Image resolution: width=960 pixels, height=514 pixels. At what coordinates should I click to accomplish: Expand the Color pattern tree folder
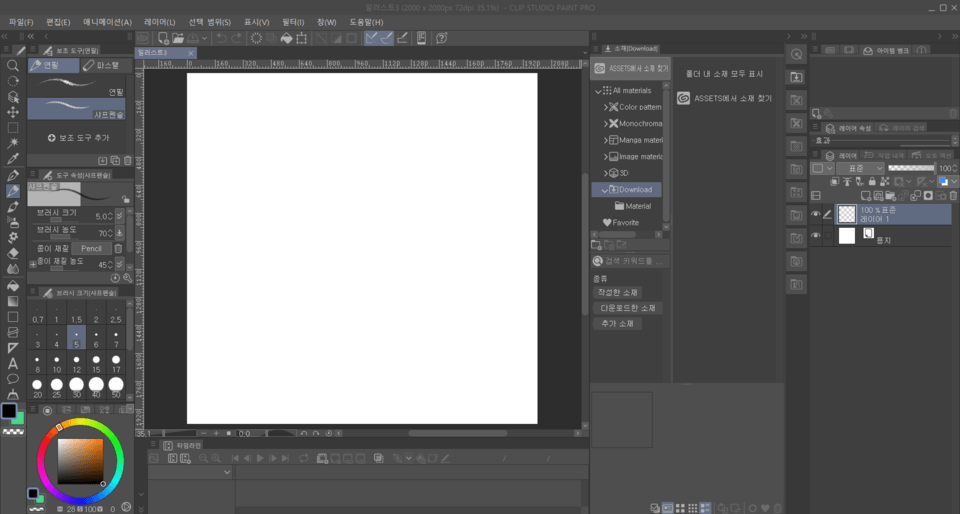pos(606,107)
